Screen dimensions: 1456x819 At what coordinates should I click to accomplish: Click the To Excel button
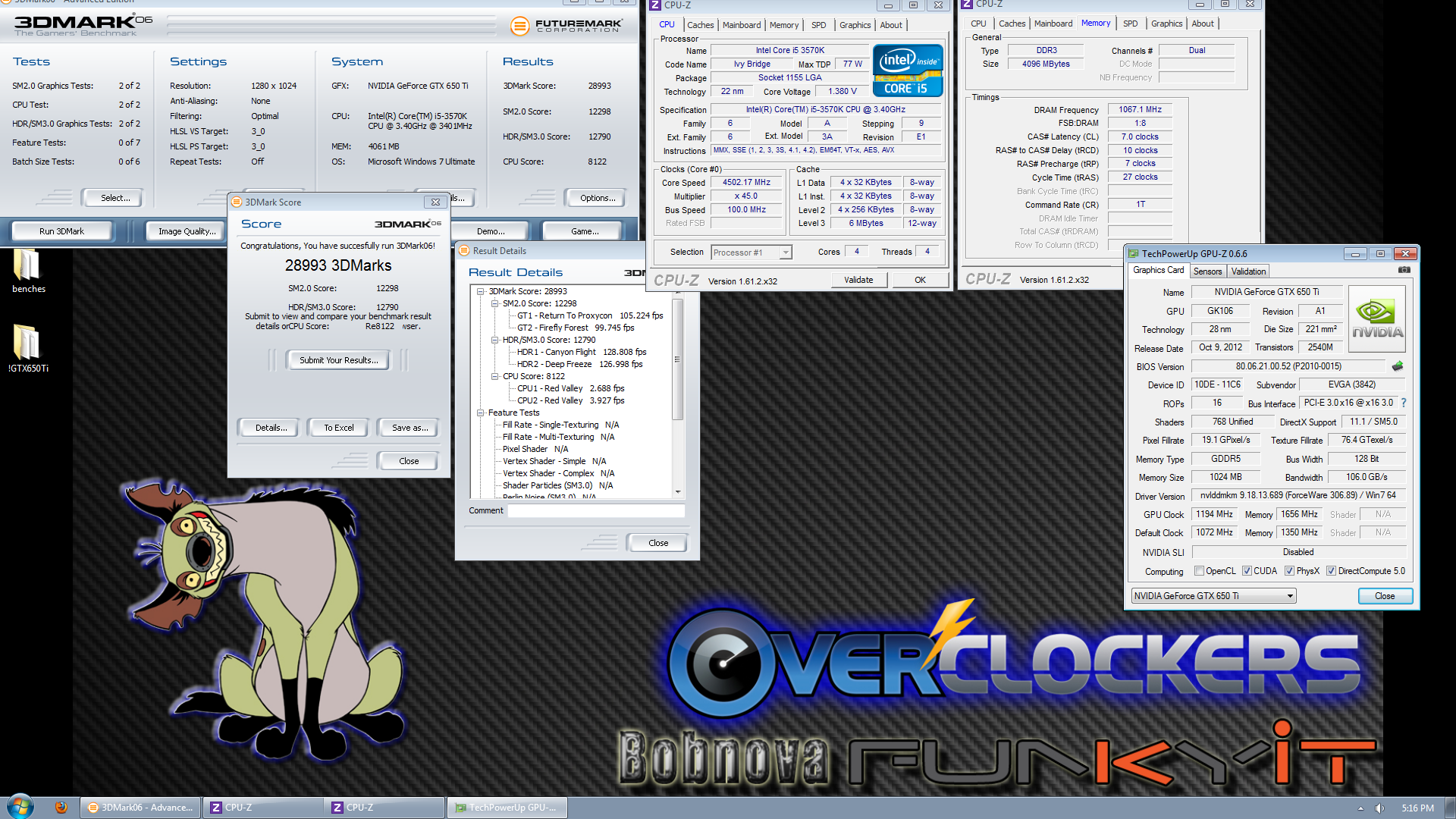pyautogui.click(x=338, y=428)
